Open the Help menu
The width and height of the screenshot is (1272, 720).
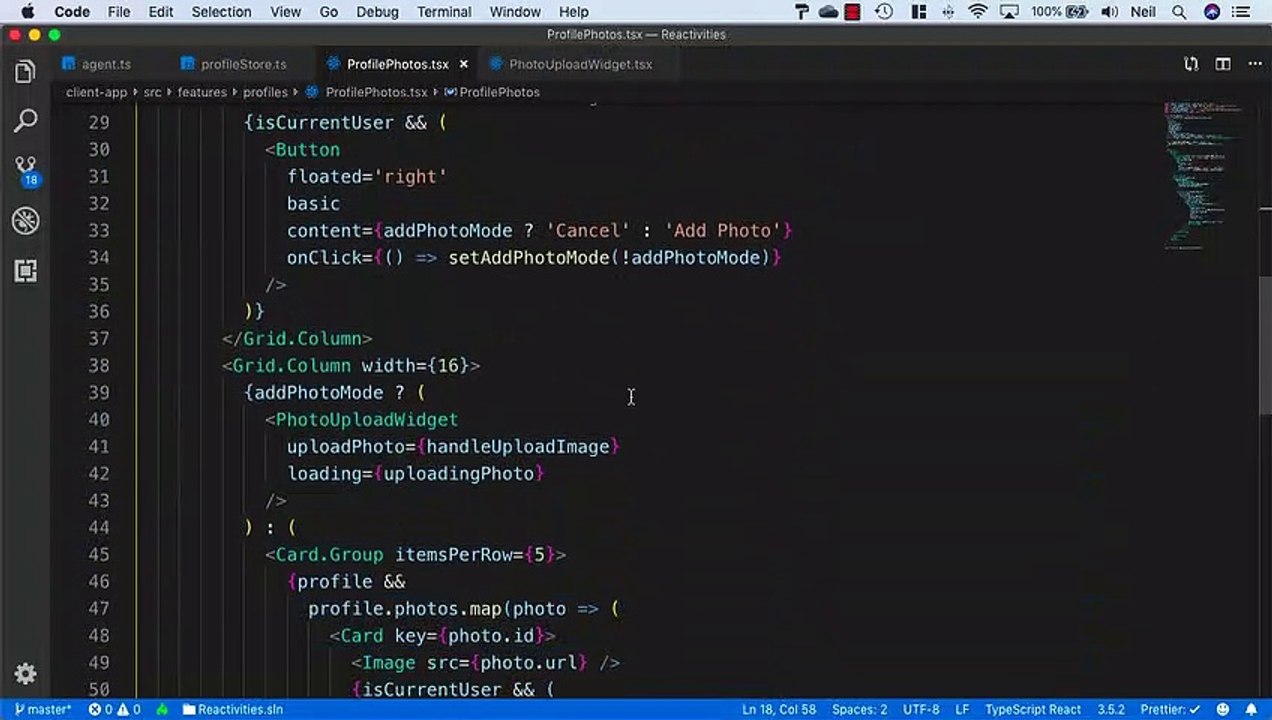coord(573,12)
